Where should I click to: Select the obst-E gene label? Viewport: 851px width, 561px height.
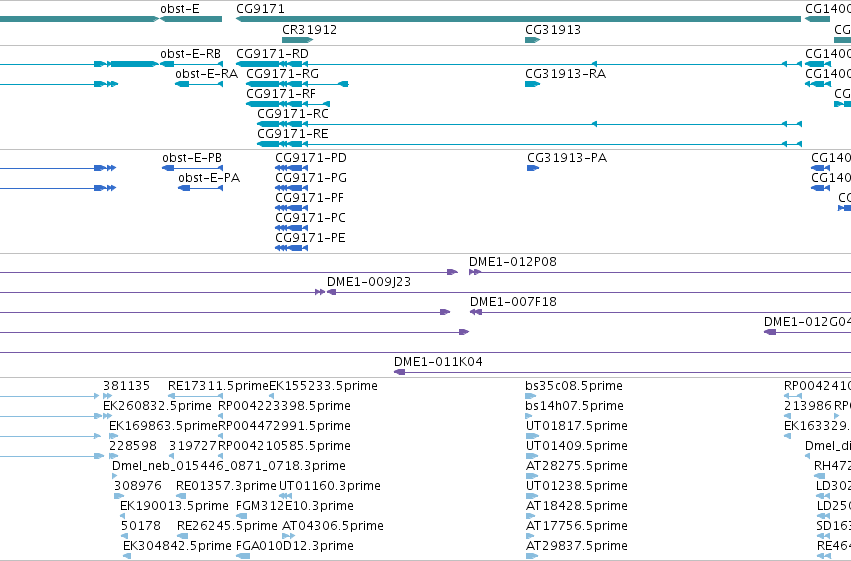pos(180,9)
